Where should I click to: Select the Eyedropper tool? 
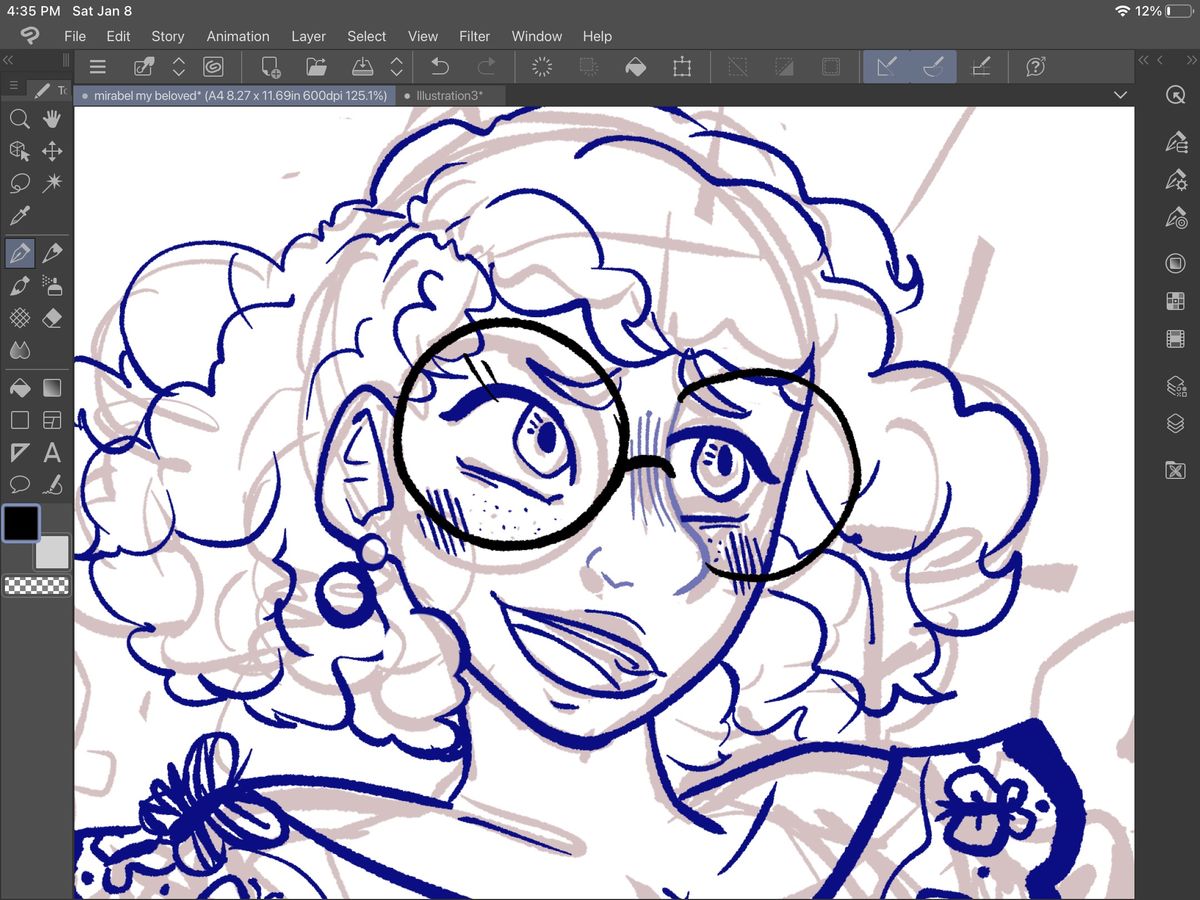click(19, 216)
